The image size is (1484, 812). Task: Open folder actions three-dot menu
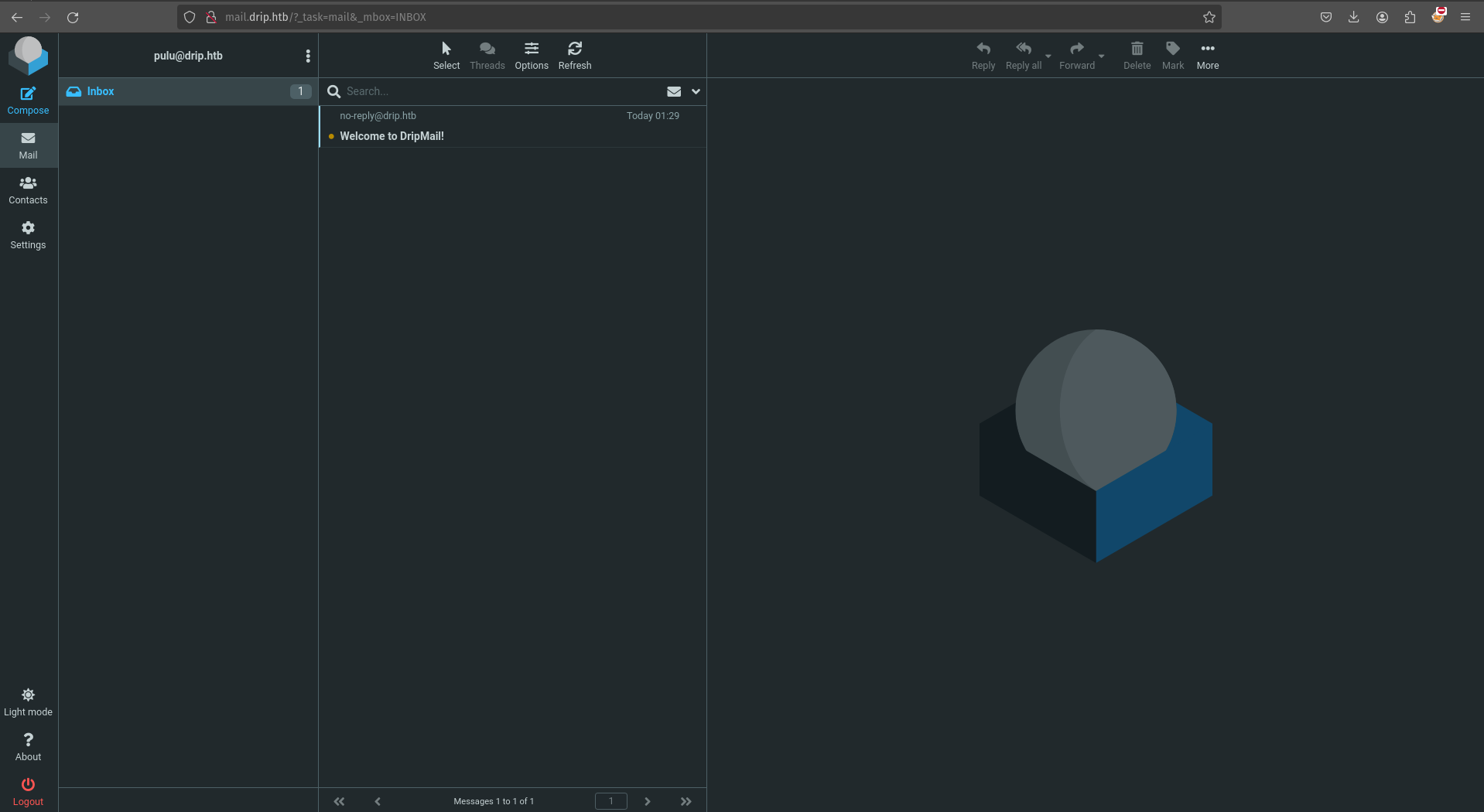point(308,56)
